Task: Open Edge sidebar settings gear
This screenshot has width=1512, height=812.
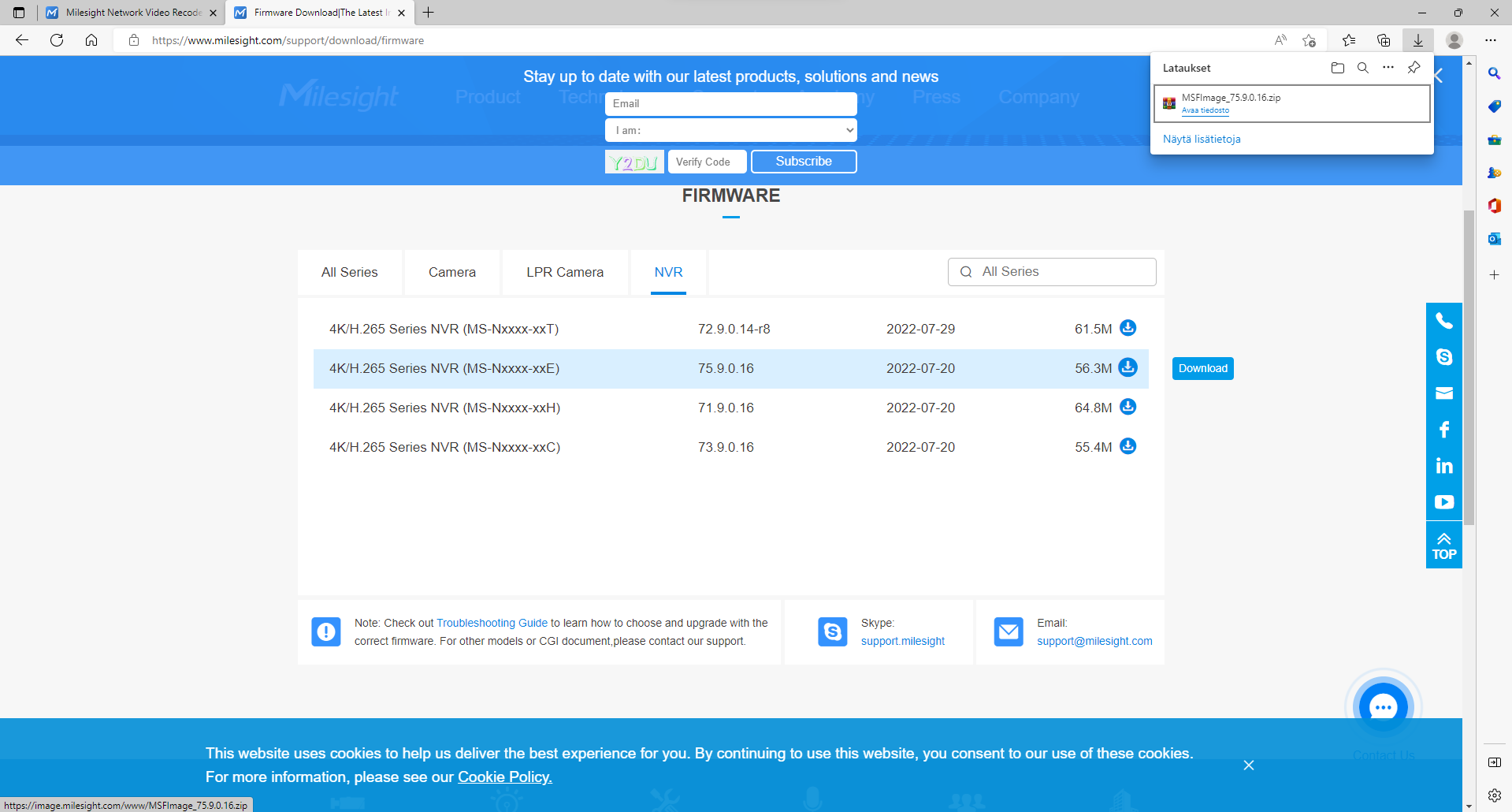Action: pos(1495,795)
